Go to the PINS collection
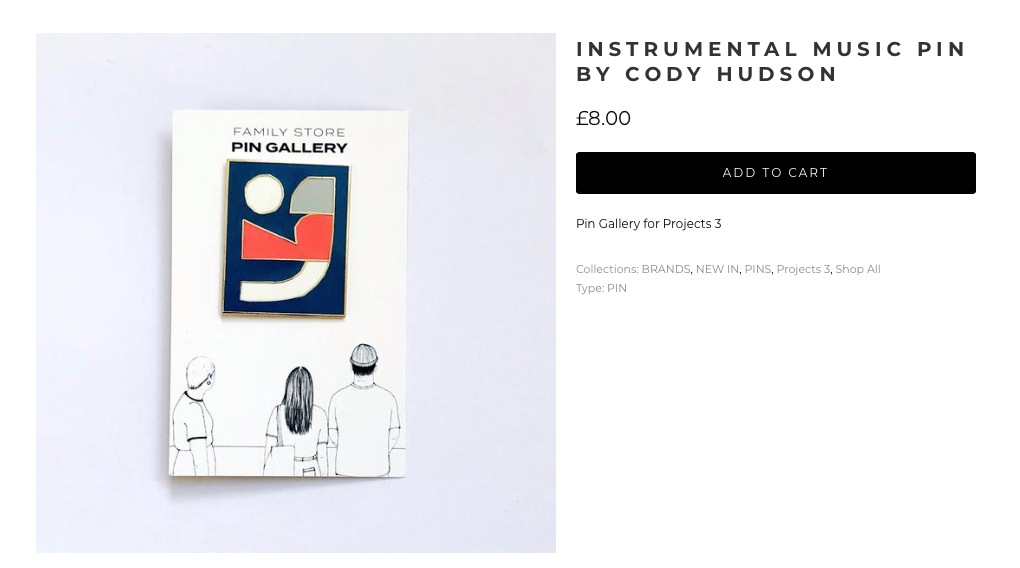Image resolution: width=1020 pixels, height=568 pixels. 757,269
